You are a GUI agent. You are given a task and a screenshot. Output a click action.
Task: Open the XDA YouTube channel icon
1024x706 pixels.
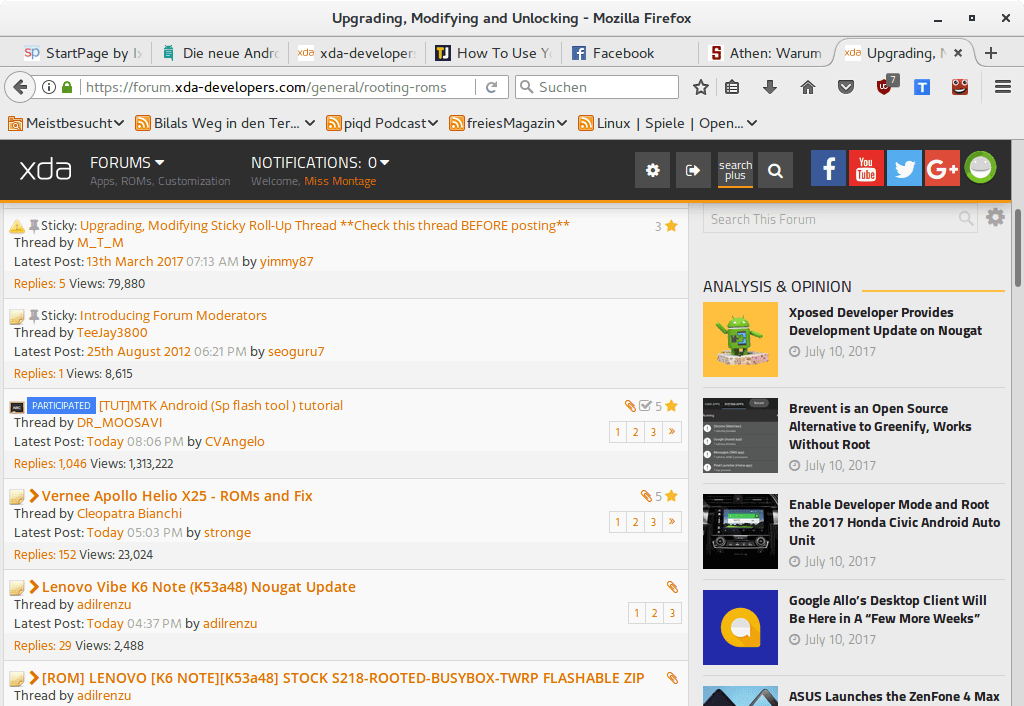(x=866, y=170)
